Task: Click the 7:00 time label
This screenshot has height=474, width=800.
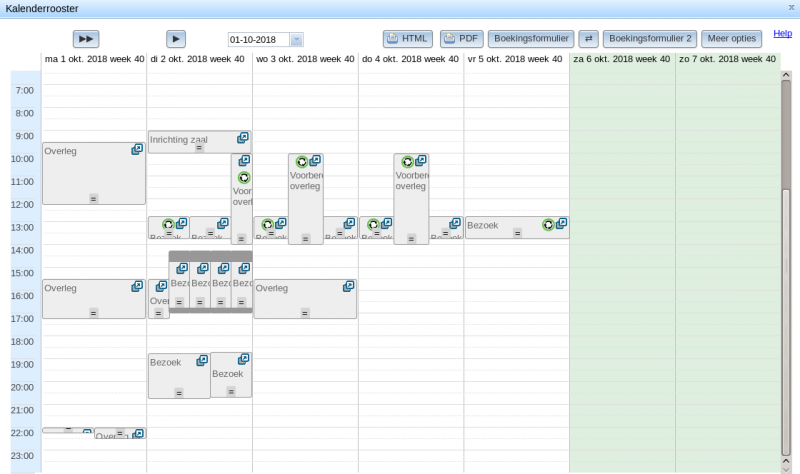Action: 24,90
